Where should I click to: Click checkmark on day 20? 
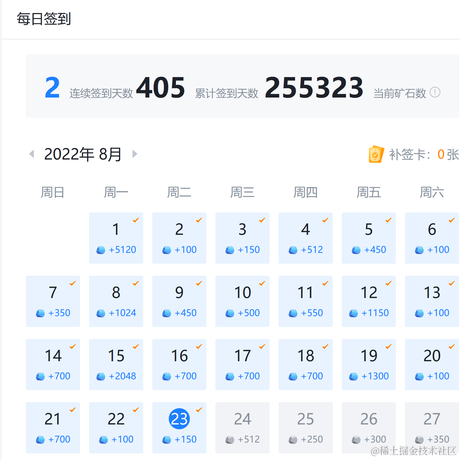pyautogui.click(x=452, y=347)
